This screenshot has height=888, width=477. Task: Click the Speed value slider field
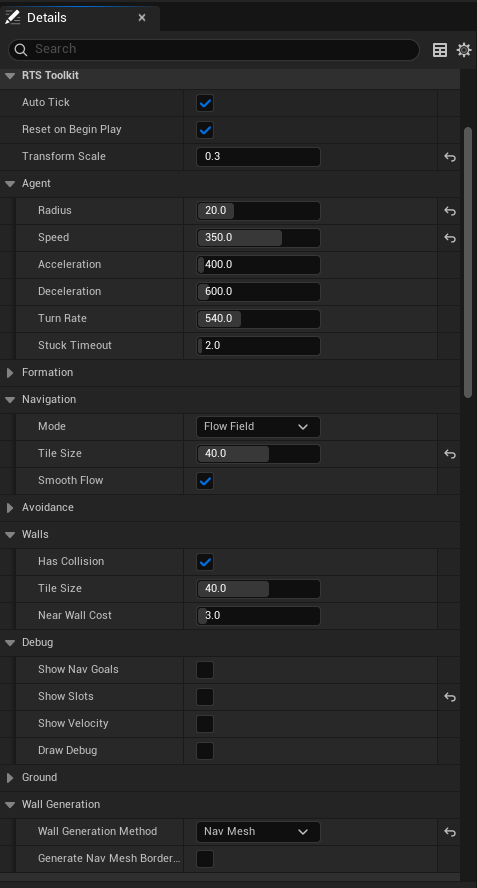[258, 238]
